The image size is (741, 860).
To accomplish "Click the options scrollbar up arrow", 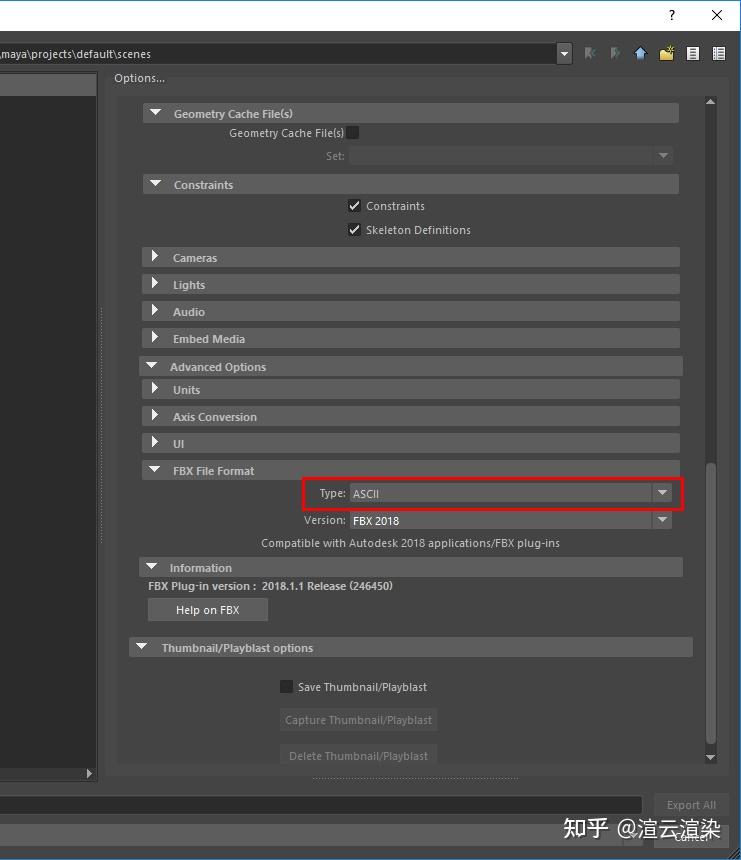I will pos(710,101).
